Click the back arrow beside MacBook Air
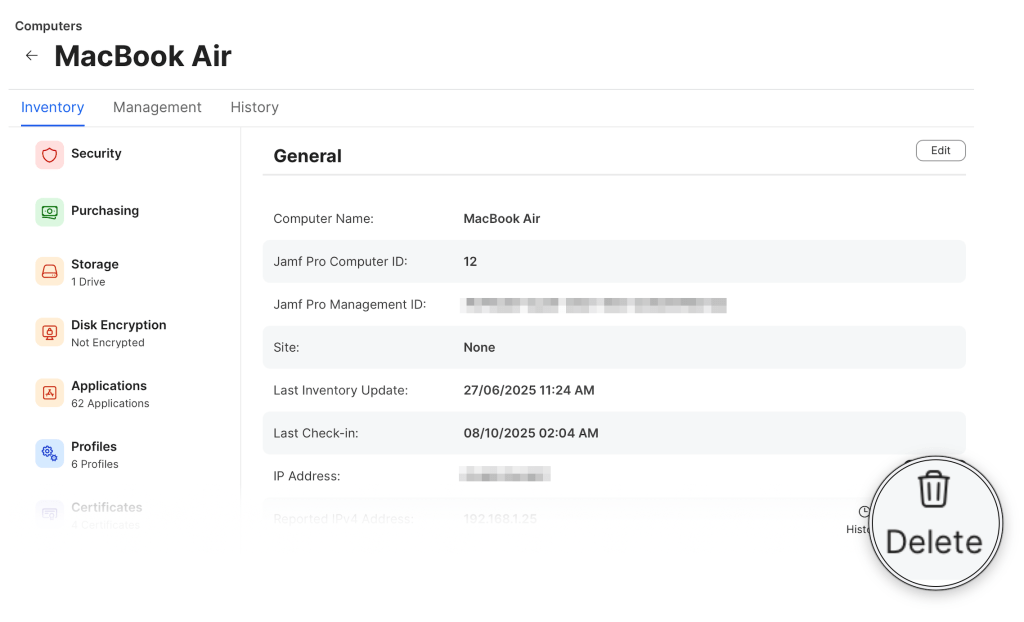The width and height of the screenshot is (1024, 622). click(x=32, y=56)
